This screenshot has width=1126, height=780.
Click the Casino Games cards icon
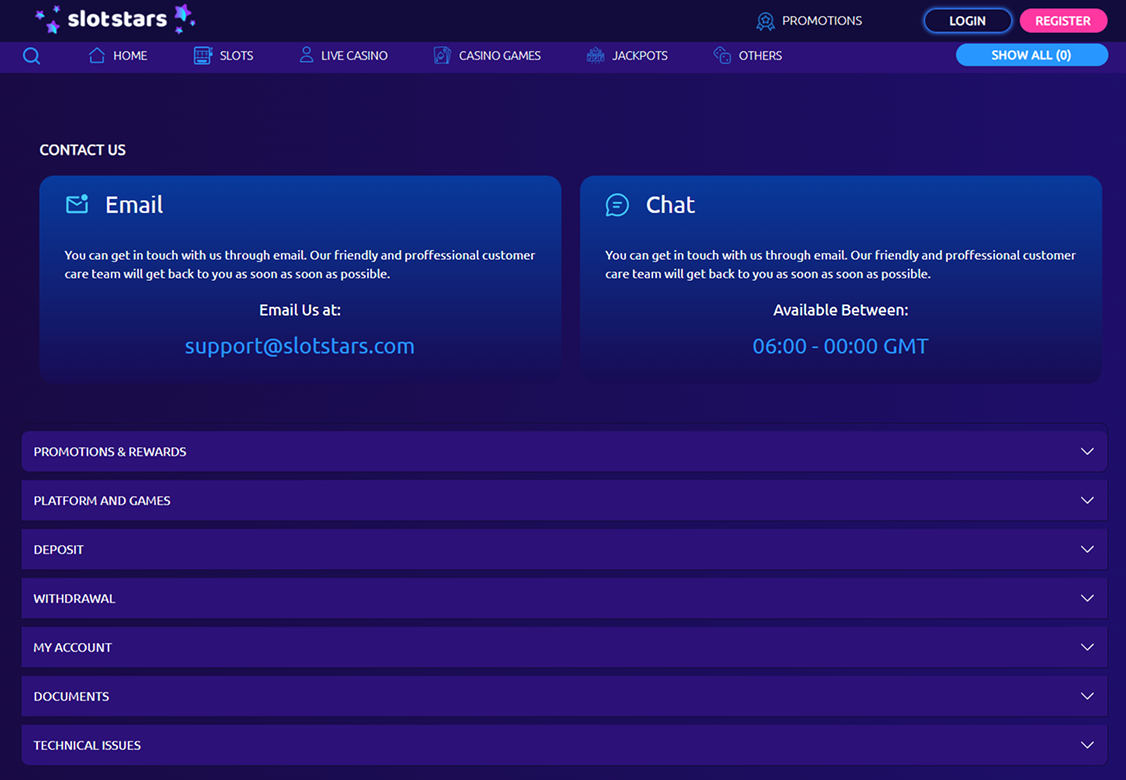pyautogui.click(x=442, y=55)
